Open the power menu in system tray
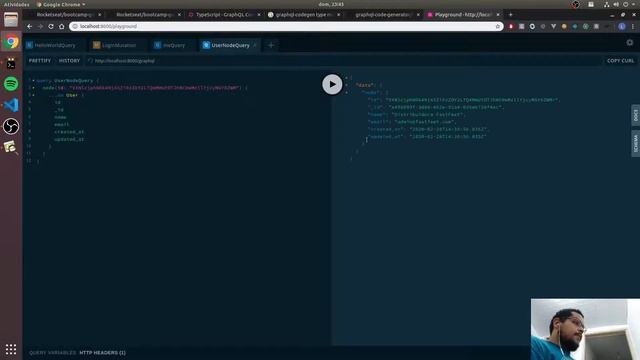This screenshot has height=360, width=640. coord(626,4)
